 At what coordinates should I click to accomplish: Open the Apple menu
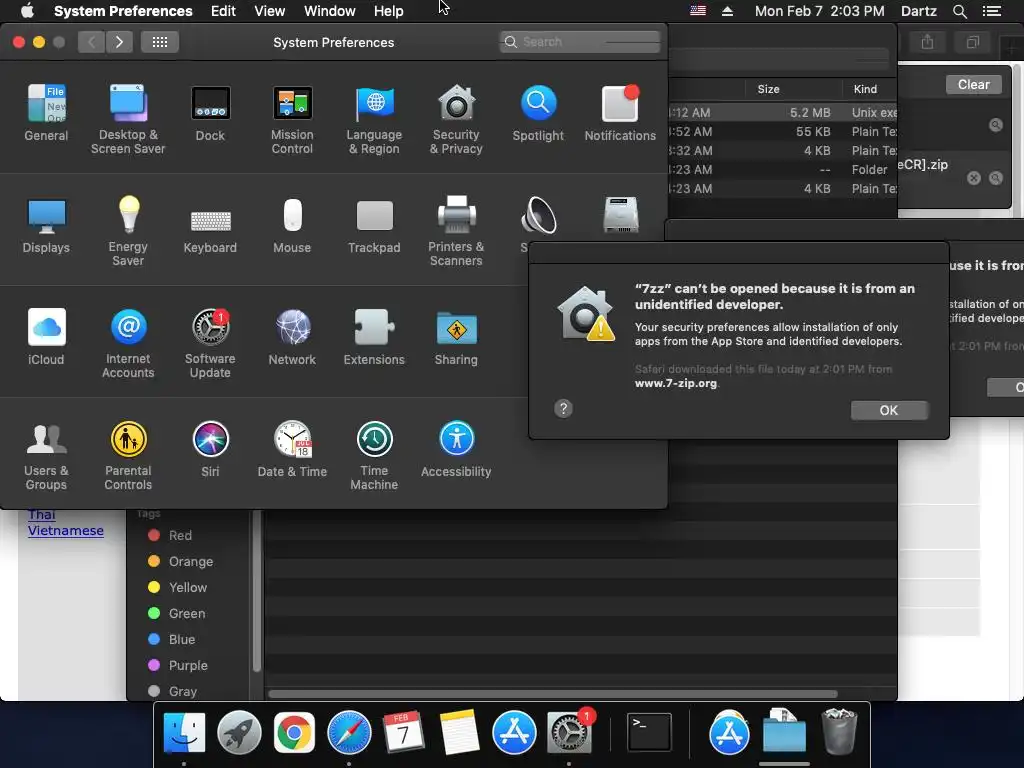(27, 10)
